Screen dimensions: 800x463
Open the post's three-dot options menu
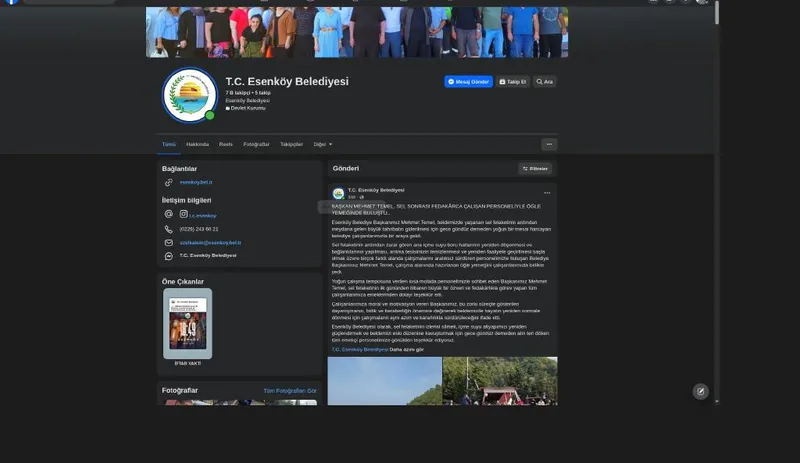[x=547, y=193]
